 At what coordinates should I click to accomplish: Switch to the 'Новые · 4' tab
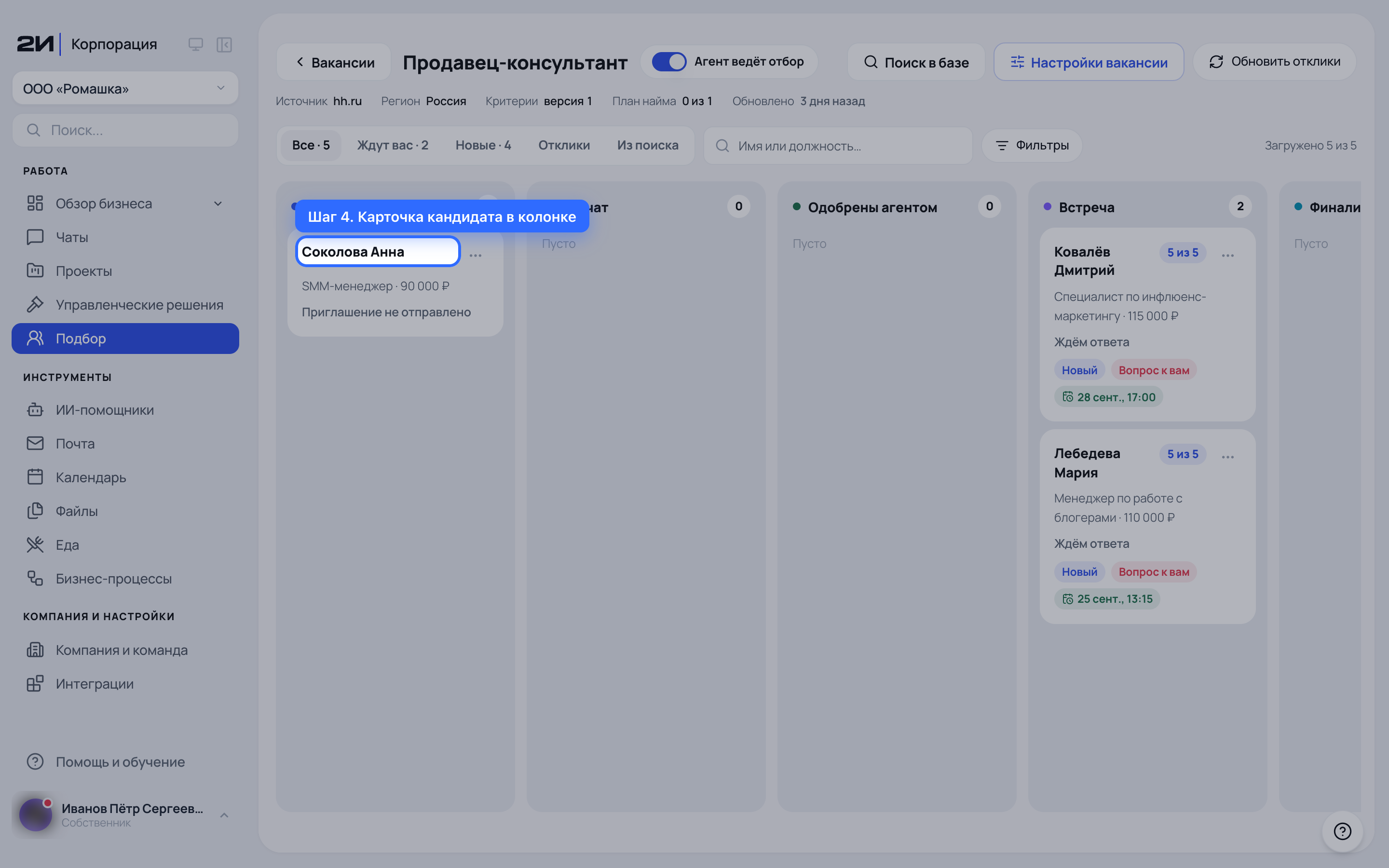pyautogui.click(x=483, y=145)
